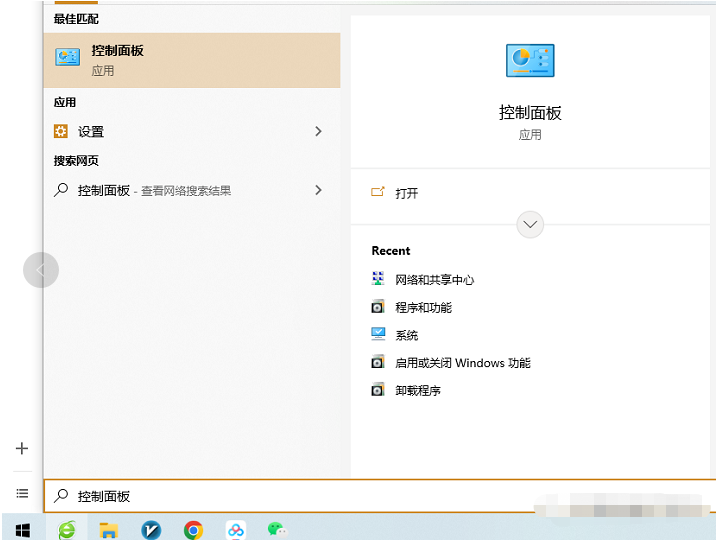Expand the 设置 result chevron arrow
Image resolution: width=716 pixels, height=541 pixels.
[318, 131]
